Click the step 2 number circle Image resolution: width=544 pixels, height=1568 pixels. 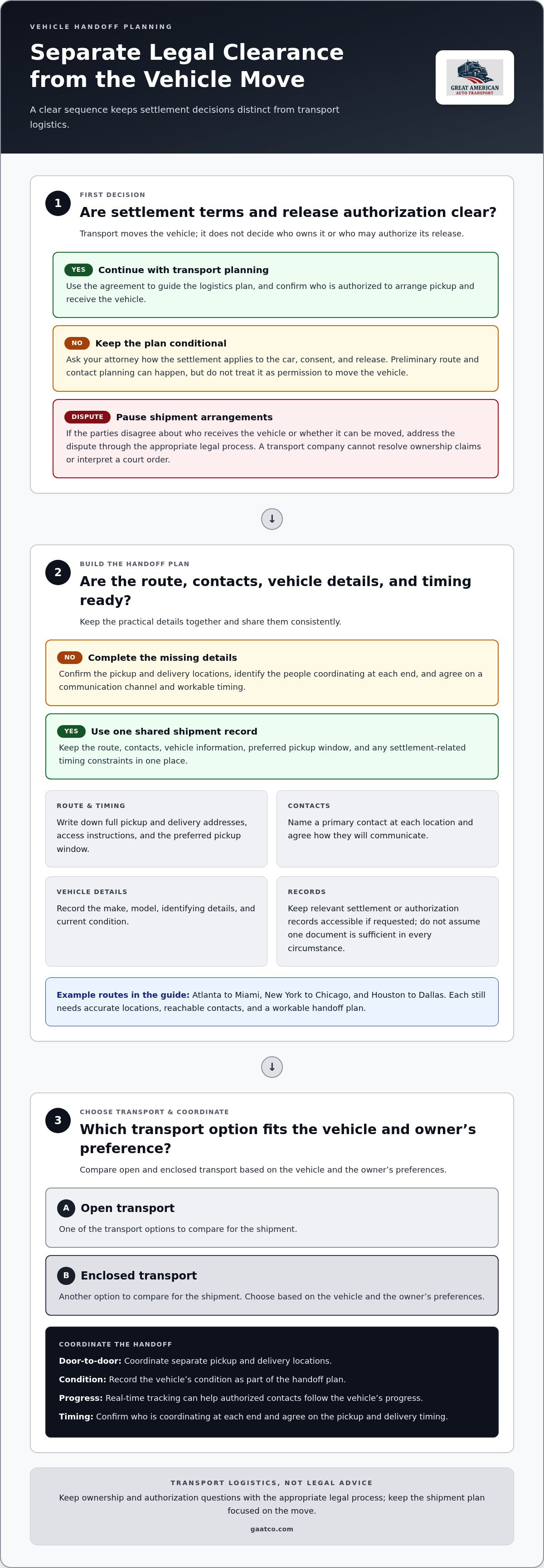(x=58, y=572)
